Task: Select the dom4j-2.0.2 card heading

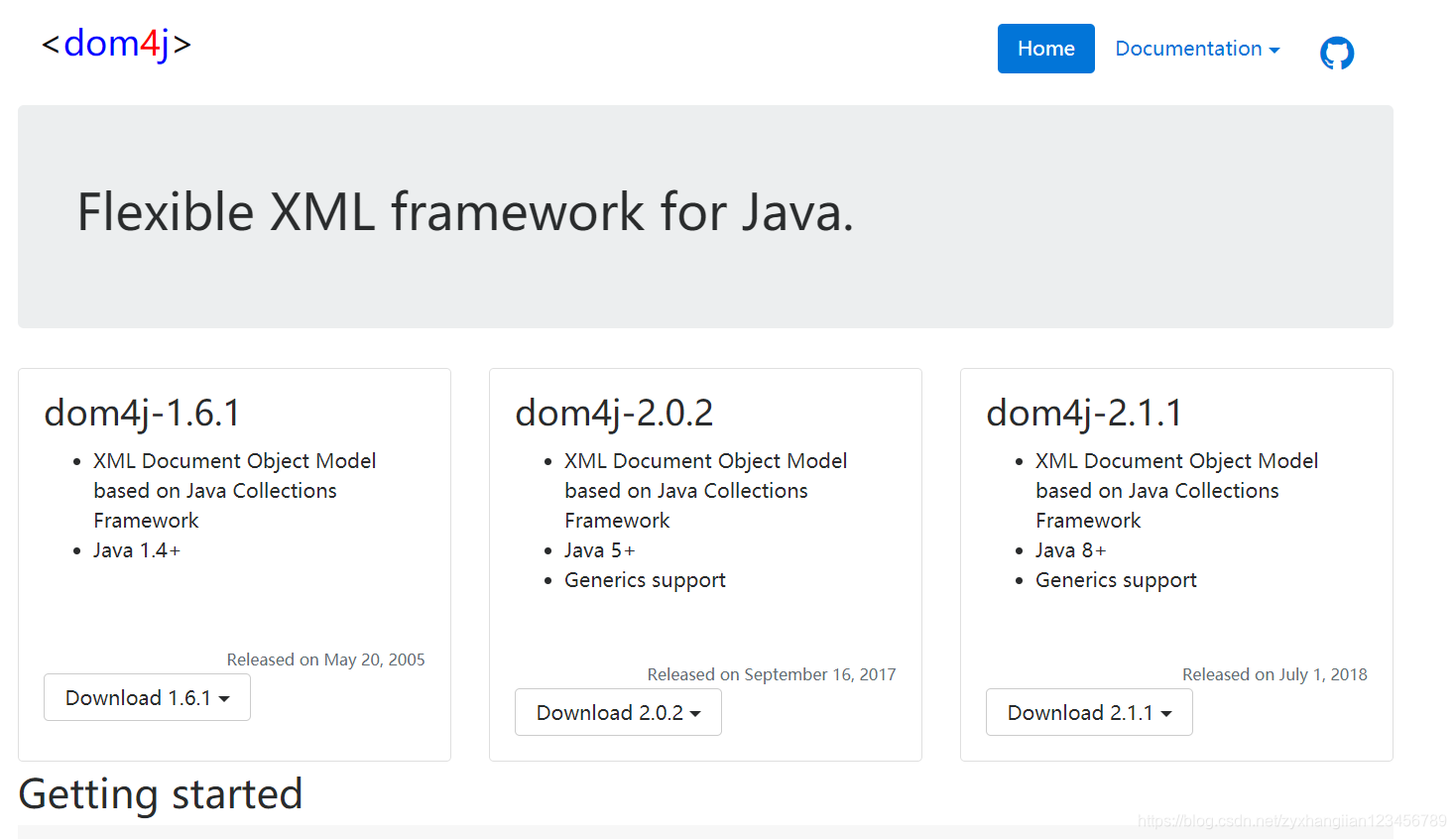Action: coord(614,413)
